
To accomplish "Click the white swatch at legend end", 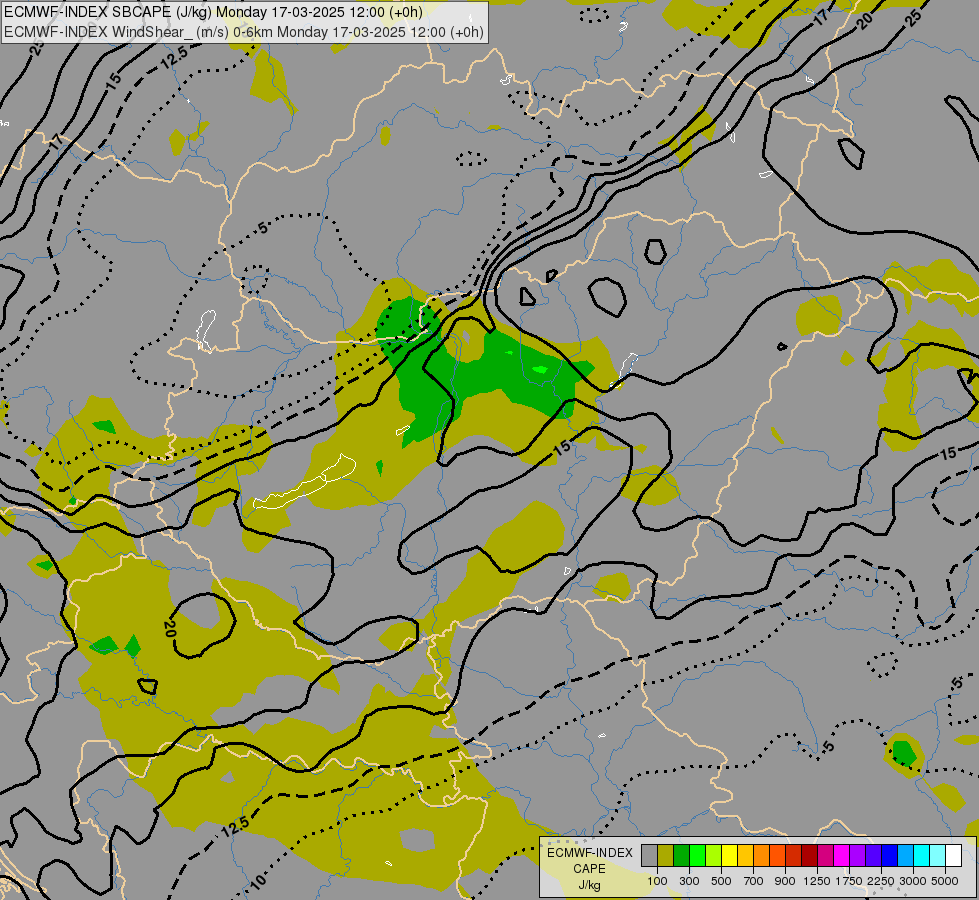I will point(953,855).
